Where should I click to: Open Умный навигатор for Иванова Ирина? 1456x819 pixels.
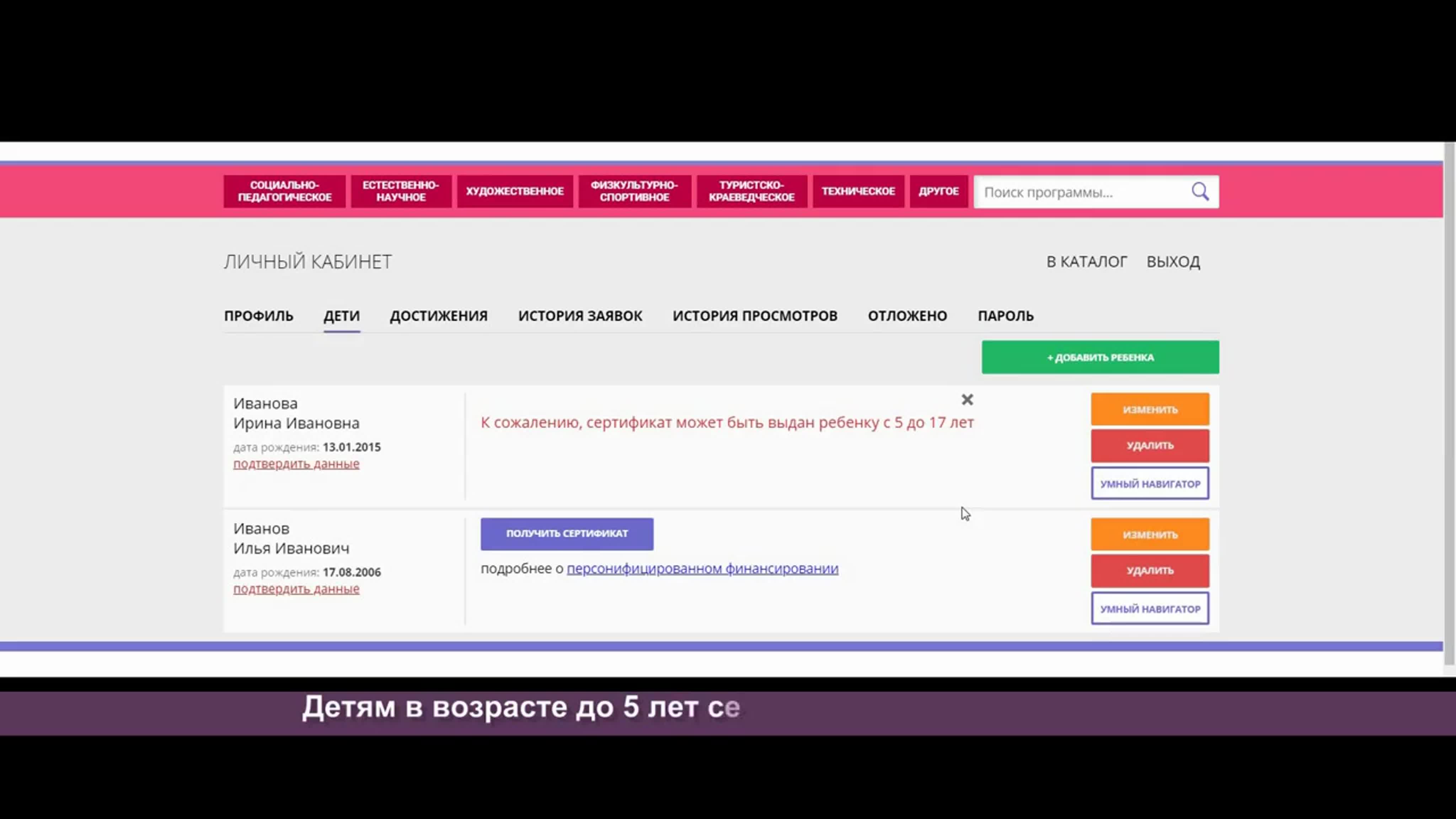click(x=1150, y=483)
